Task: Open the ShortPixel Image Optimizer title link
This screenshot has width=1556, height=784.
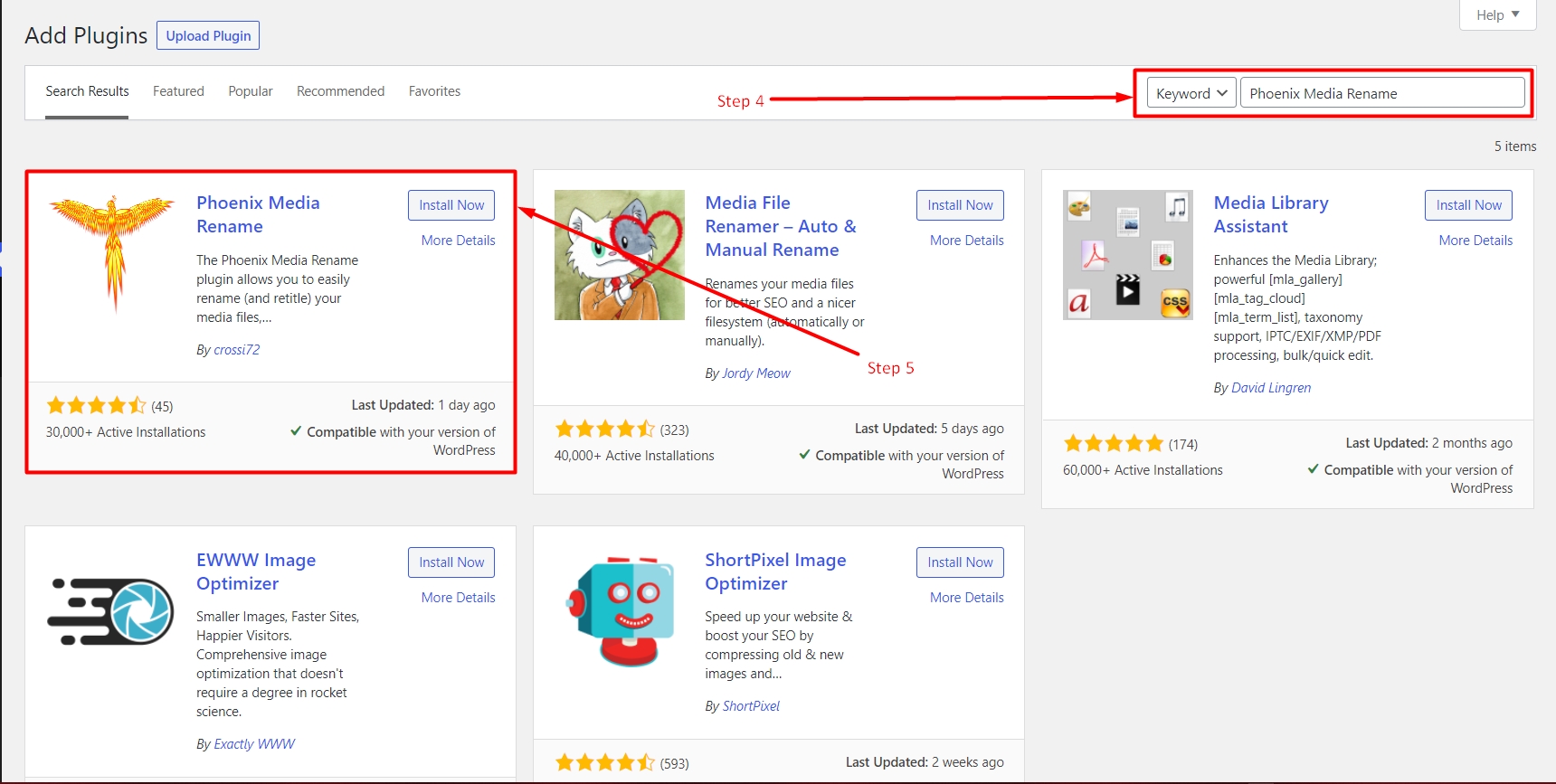Action: click(775, 571)
